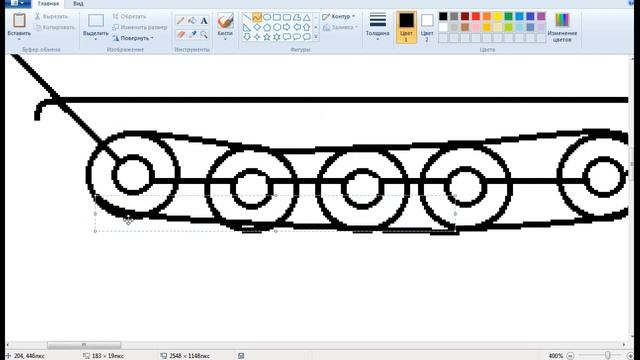Choose the Diamond shape
This screenshot has width=640, height=360.
(257, 27)
